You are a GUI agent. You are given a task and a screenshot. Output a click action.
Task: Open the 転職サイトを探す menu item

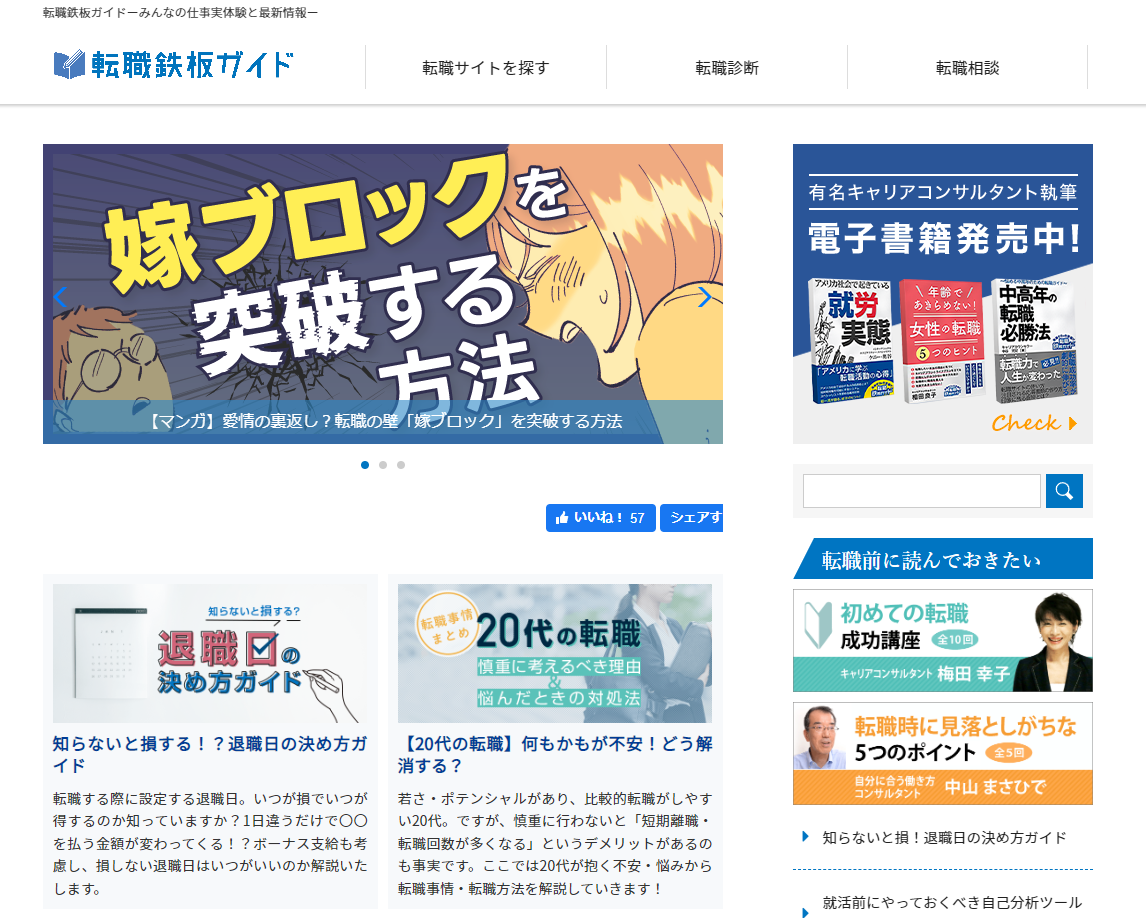[486, 67]
